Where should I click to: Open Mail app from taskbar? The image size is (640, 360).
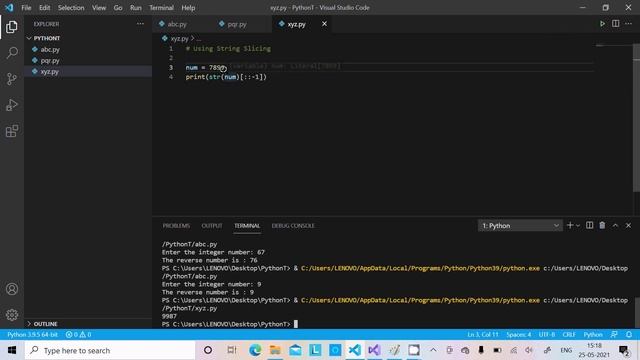click(x=295, y=350)
